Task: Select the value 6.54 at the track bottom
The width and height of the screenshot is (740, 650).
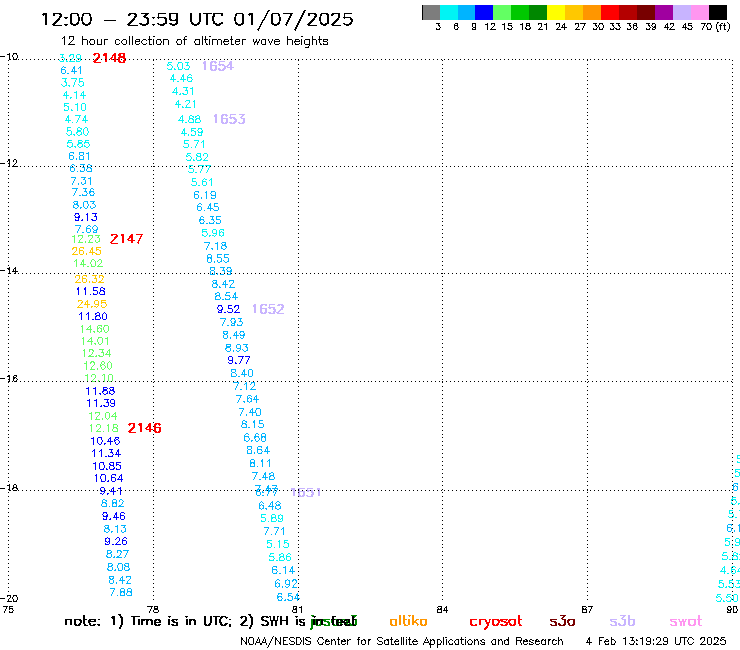Action: click(288, 597)
